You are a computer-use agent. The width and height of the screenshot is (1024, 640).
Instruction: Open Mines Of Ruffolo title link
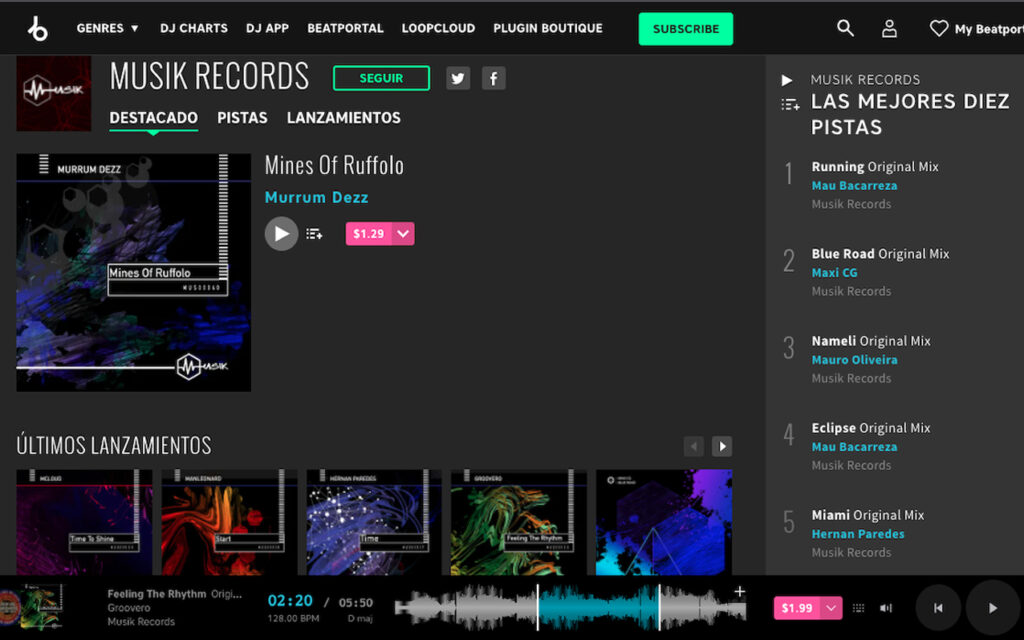334,165
